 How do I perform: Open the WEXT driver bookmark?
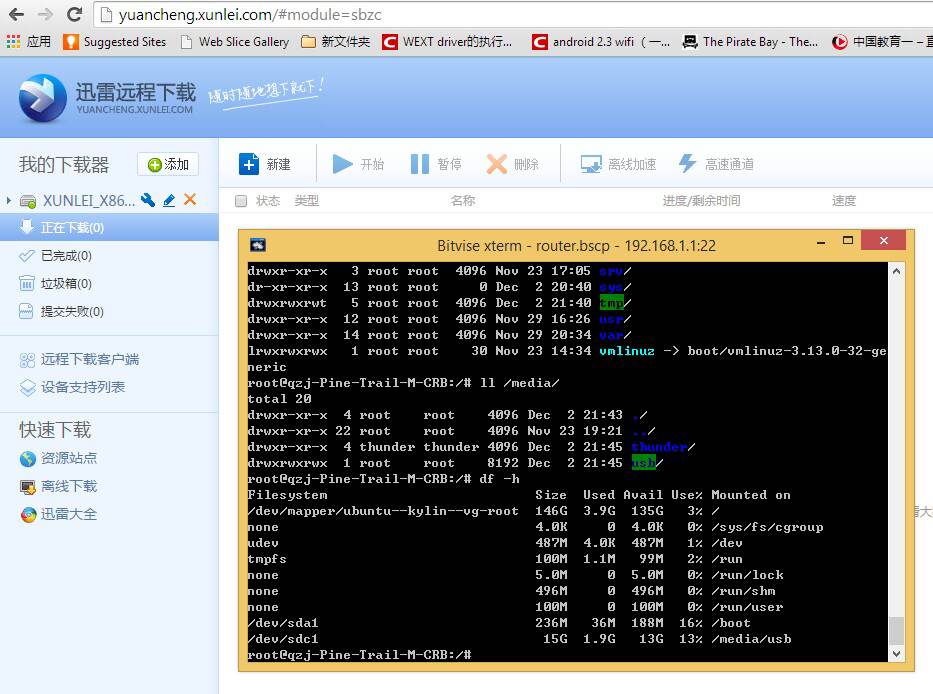(x=447, y=42)
